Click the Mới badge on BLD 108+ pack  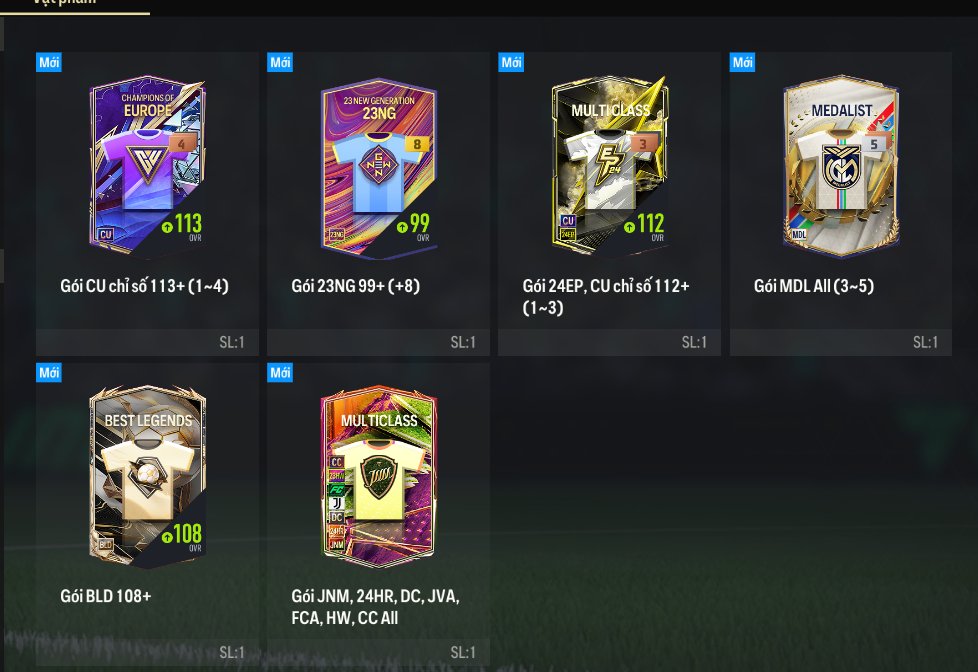click(49, 373)
